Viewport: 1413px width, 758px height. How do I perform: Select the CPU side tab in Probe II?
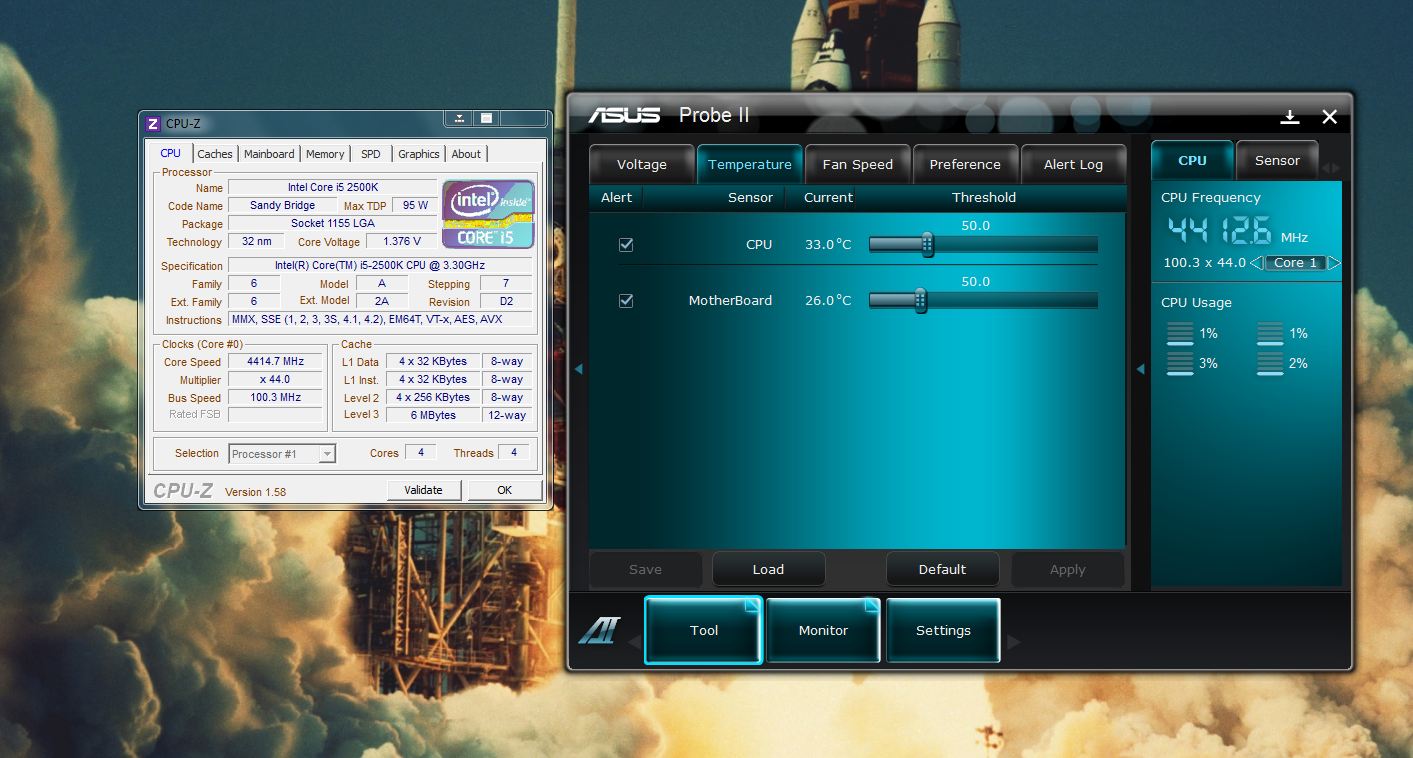pos(1192,160)
